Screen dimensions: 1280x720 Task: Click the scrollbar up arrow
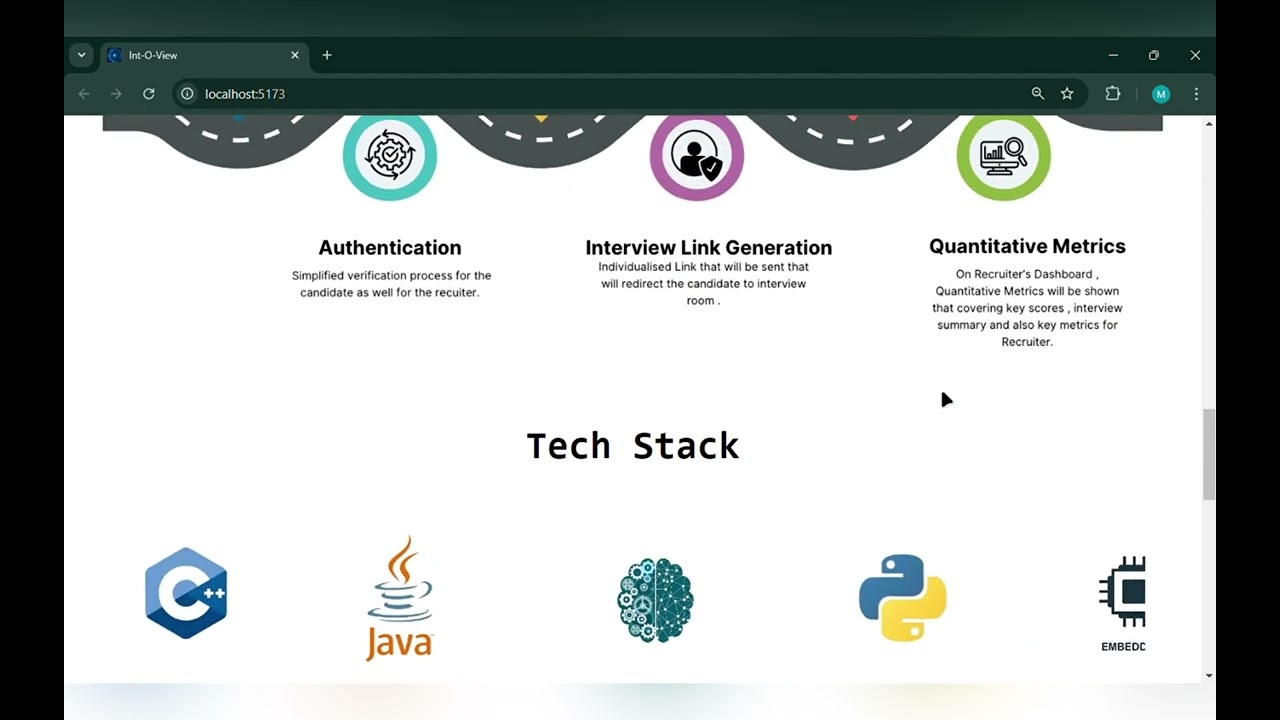pos(1209,123)
